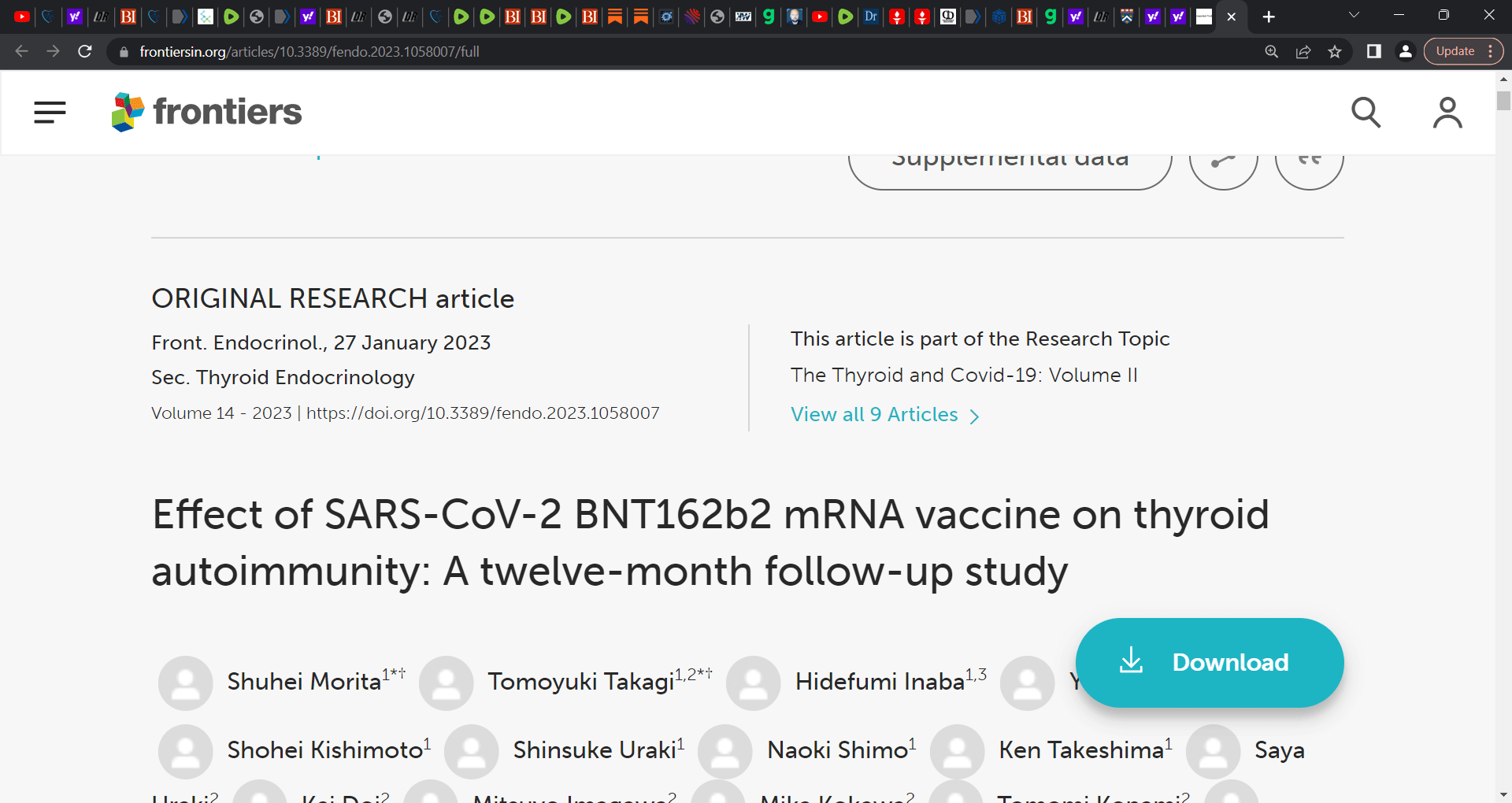Click the browser forward arrow
Viewport: 1512px width, 803px height.
pyautogui.click(x=53, y=51)
